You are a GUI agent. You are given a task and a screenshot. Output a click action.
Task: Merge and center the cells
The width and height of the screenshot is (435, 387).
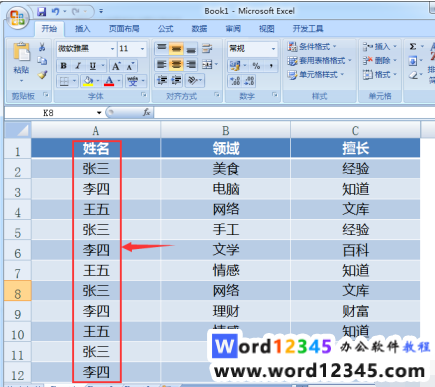(x=207, y=64)
